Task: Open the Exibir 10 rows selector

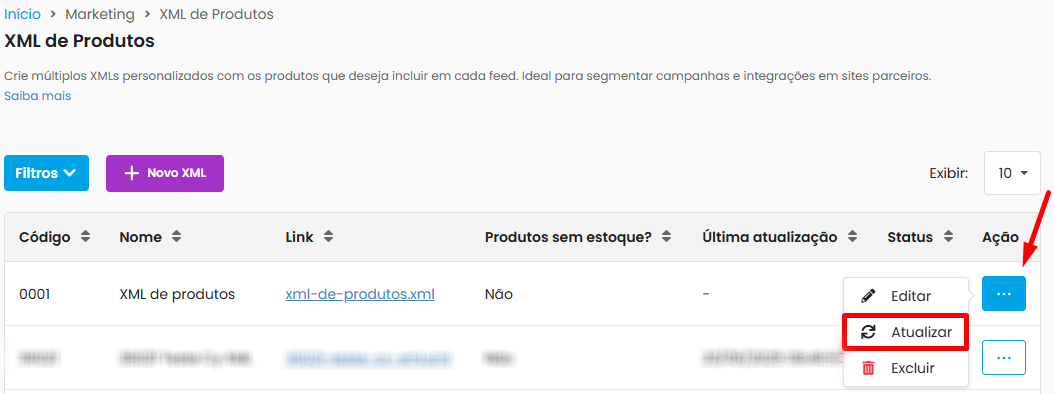Action: click(1012, 173)
